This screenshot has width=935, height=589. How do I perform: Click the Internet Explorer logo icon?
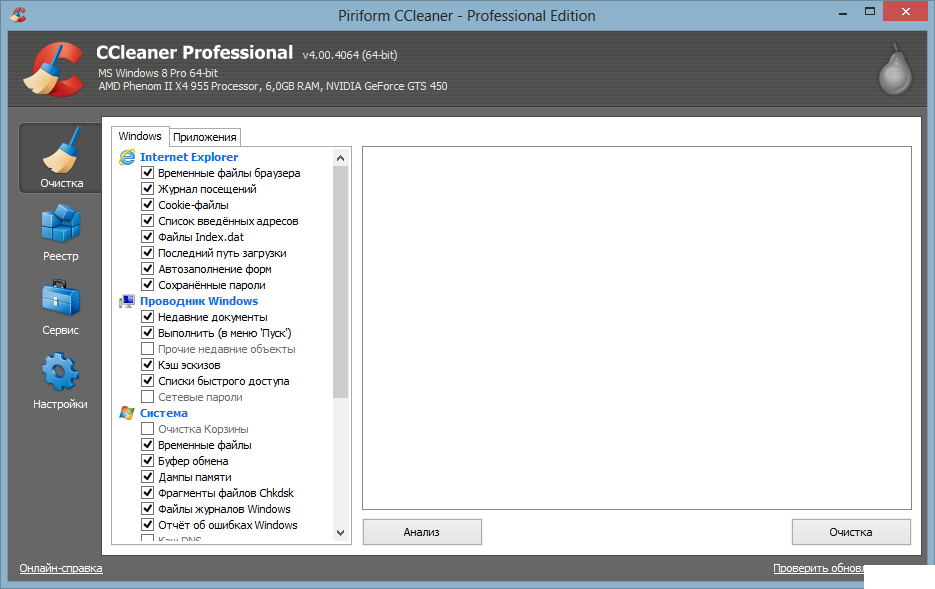(x=127, y=157)
